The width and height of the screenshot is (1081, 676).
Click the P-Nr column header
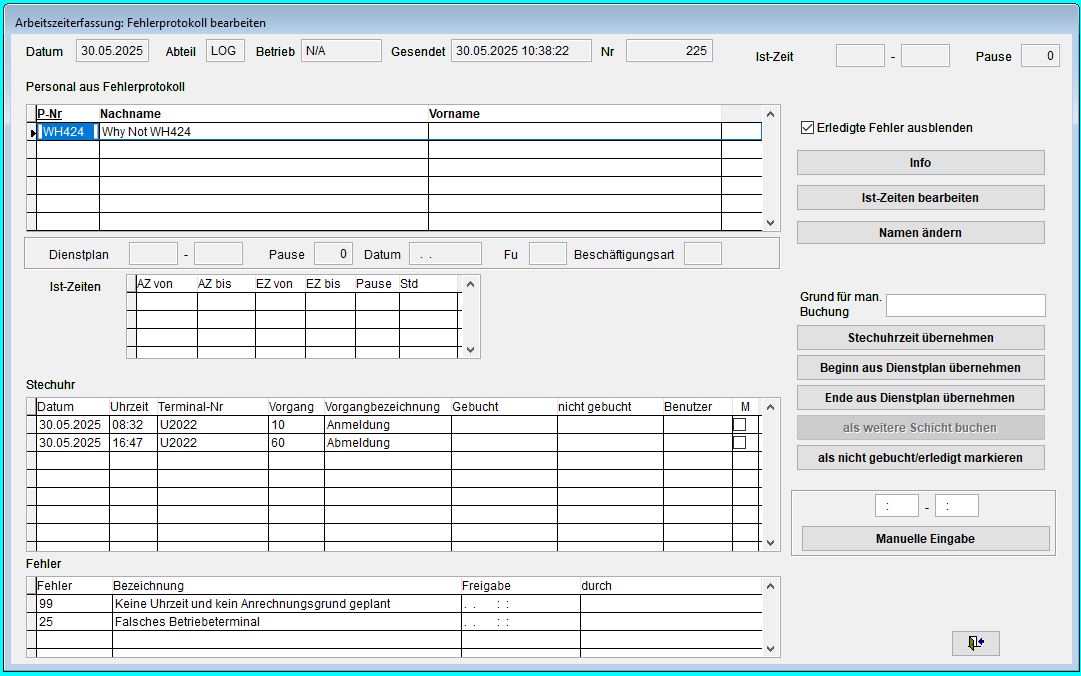pos(68,114)
